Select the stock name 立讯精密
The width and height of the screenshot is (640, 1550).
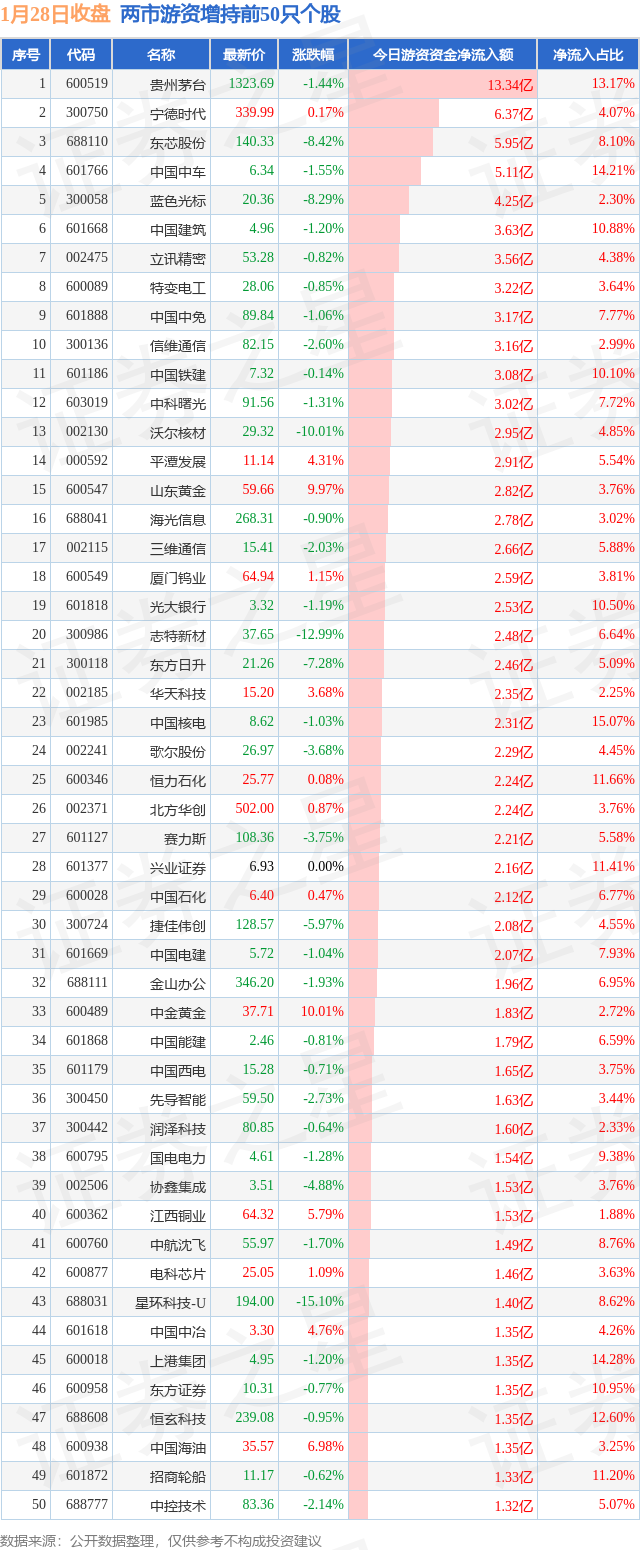(x=178, y=259)
